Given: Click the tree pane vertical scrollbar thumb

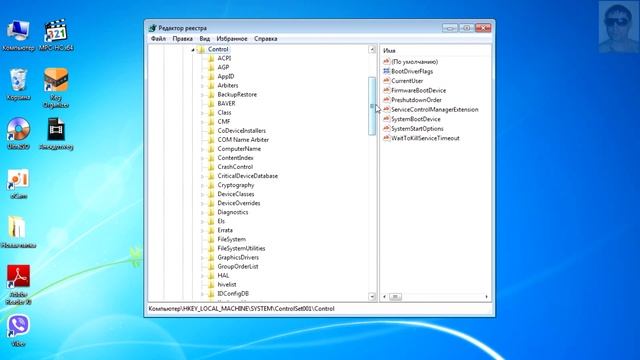Looking at the screenshot, I should [372, 106].
